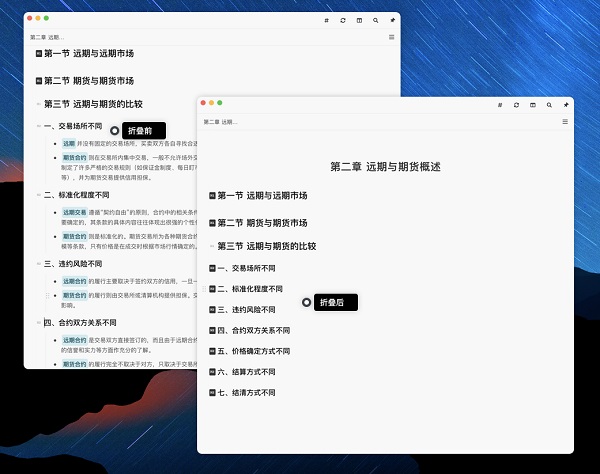Click the 第二章 远期… breadcrumb in front window
600x474 pixels.
220,122
